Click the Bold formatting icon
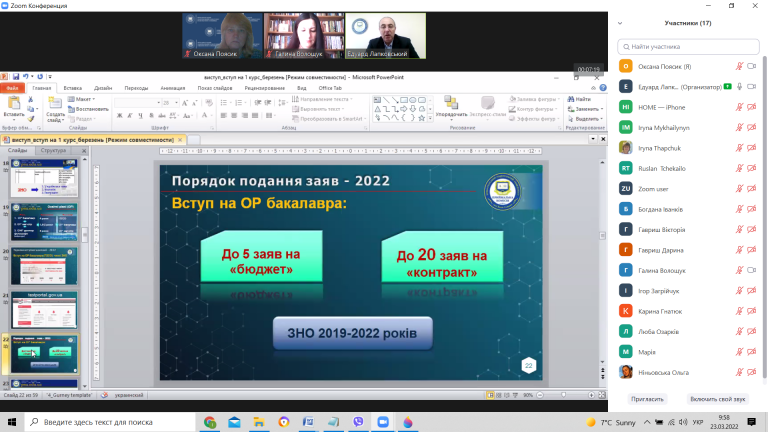Image resolution: width=768 pixels, height=432 pixels. [119, 116]
